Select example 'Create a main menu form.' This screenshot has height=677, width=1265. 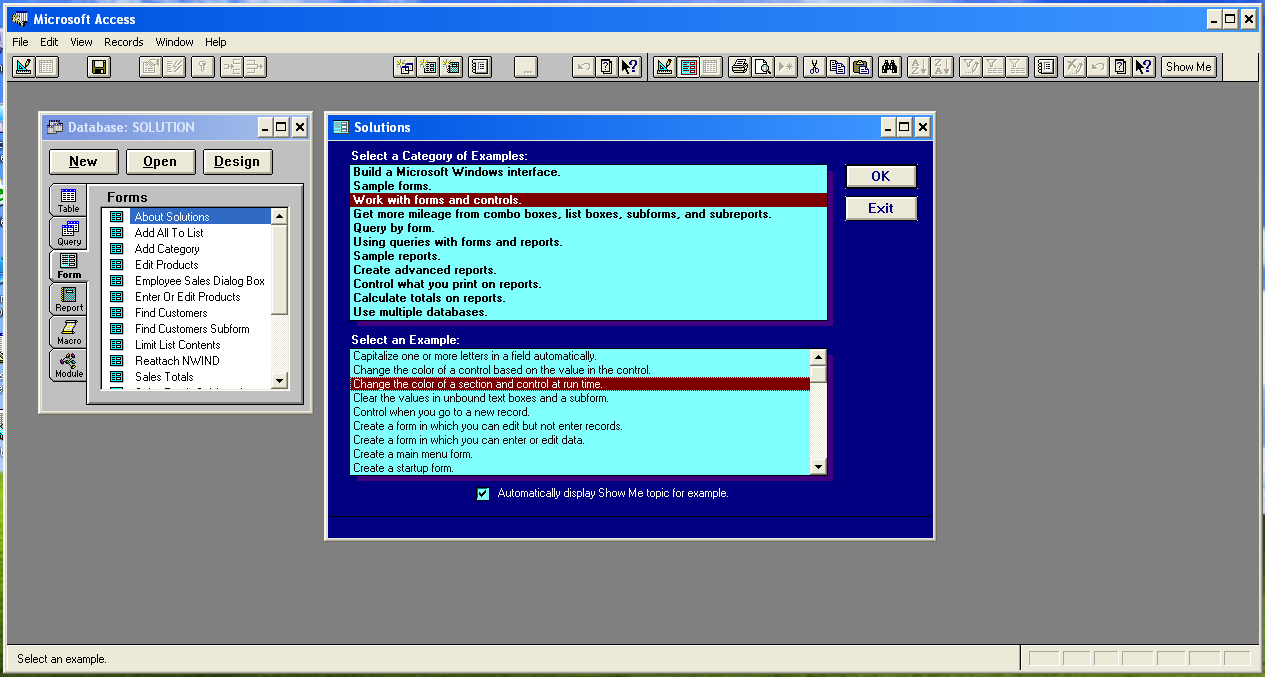click(x=580, y=454)
